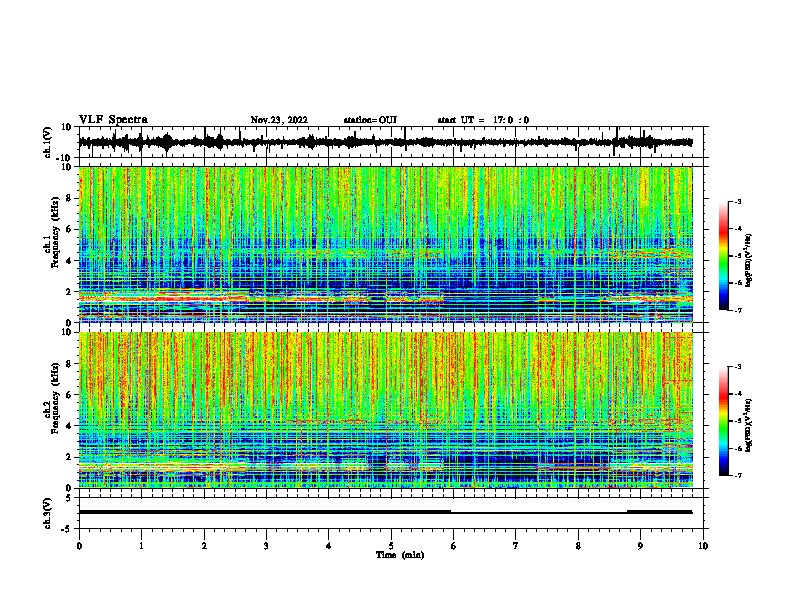Click the ch.1 colorbar beside upper spectrogram

tap(723, 256)
